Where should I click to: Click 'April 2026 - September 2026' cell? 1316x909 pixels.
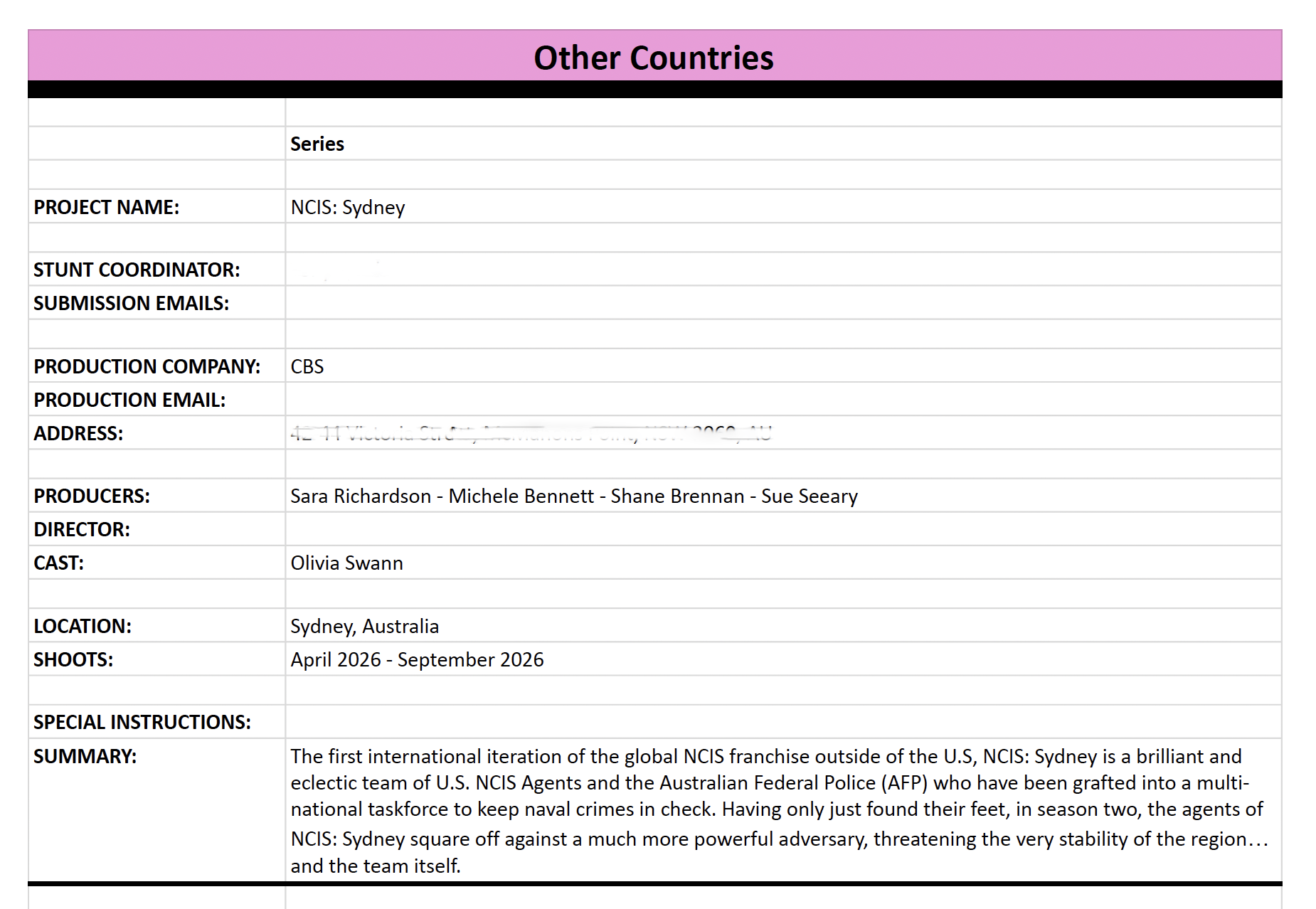(783, 659)
